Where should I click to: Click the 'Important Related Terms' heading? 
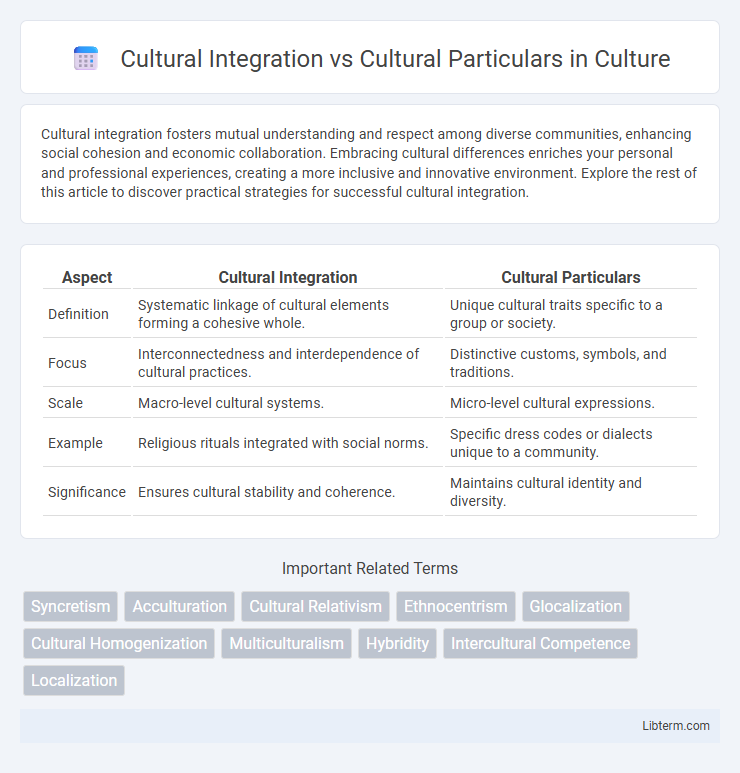click(x=370, y=568)
